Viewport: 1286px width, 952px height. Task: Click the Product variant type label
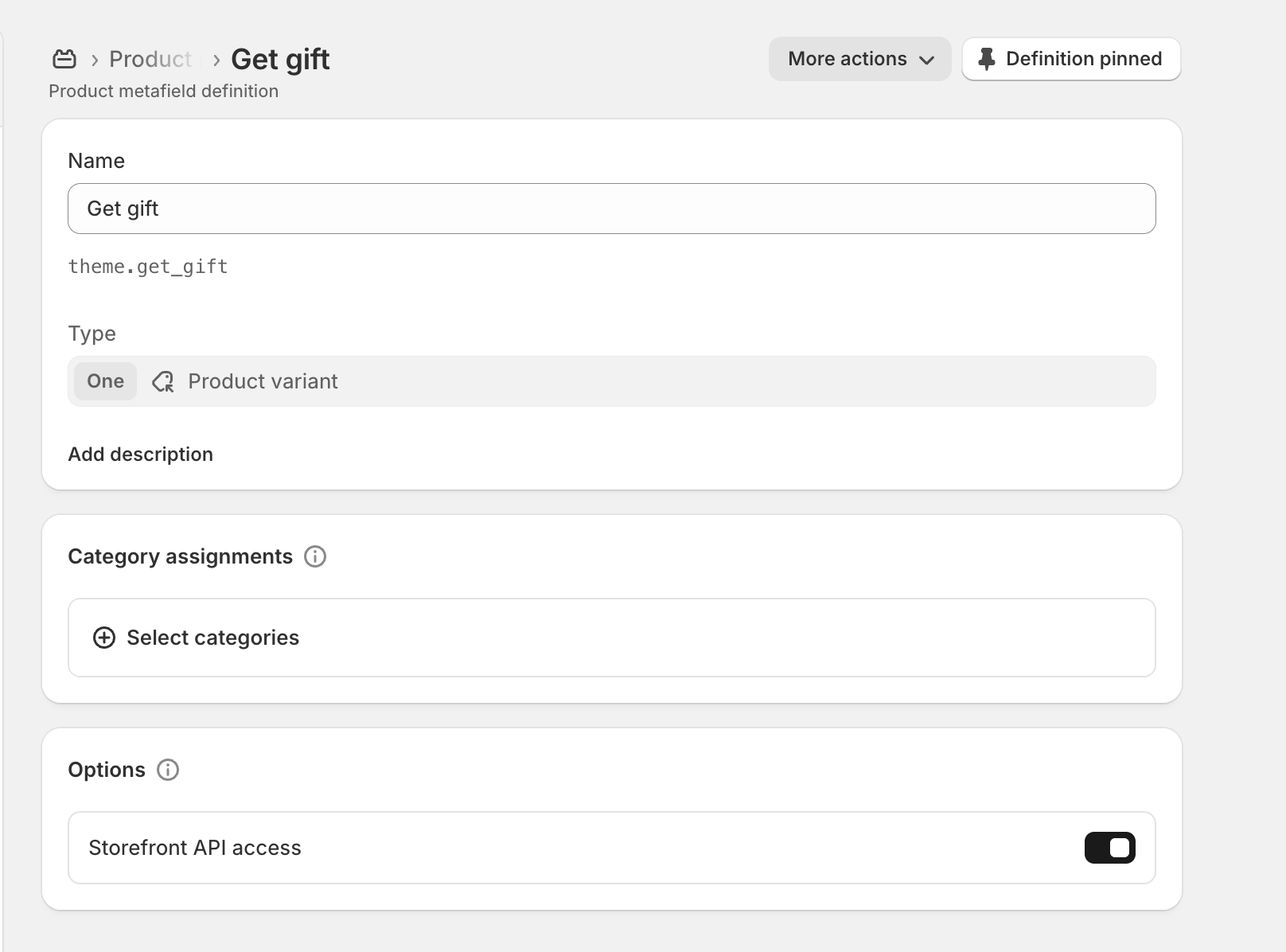tap(263, 381)
